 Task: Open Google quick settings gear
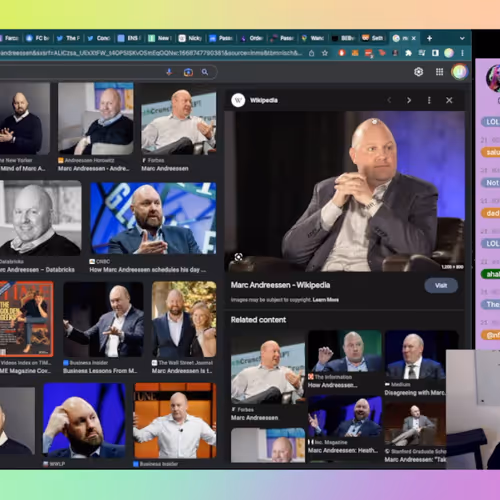tap(419, 72)
